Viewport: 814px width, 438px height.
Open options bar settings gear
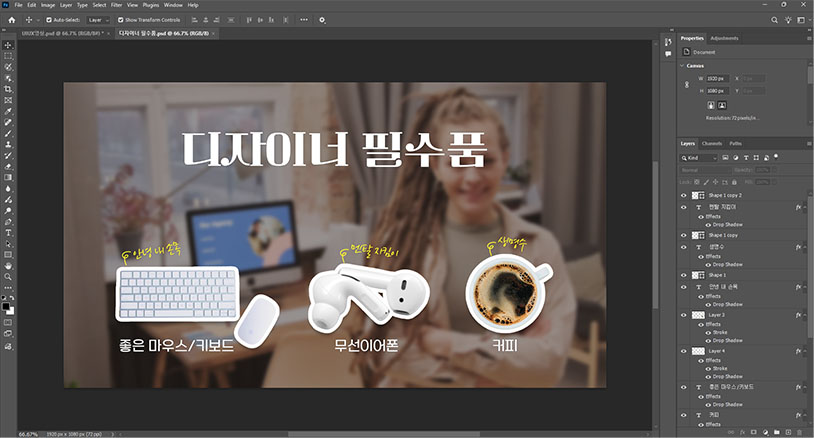click(x=322, y=20)
